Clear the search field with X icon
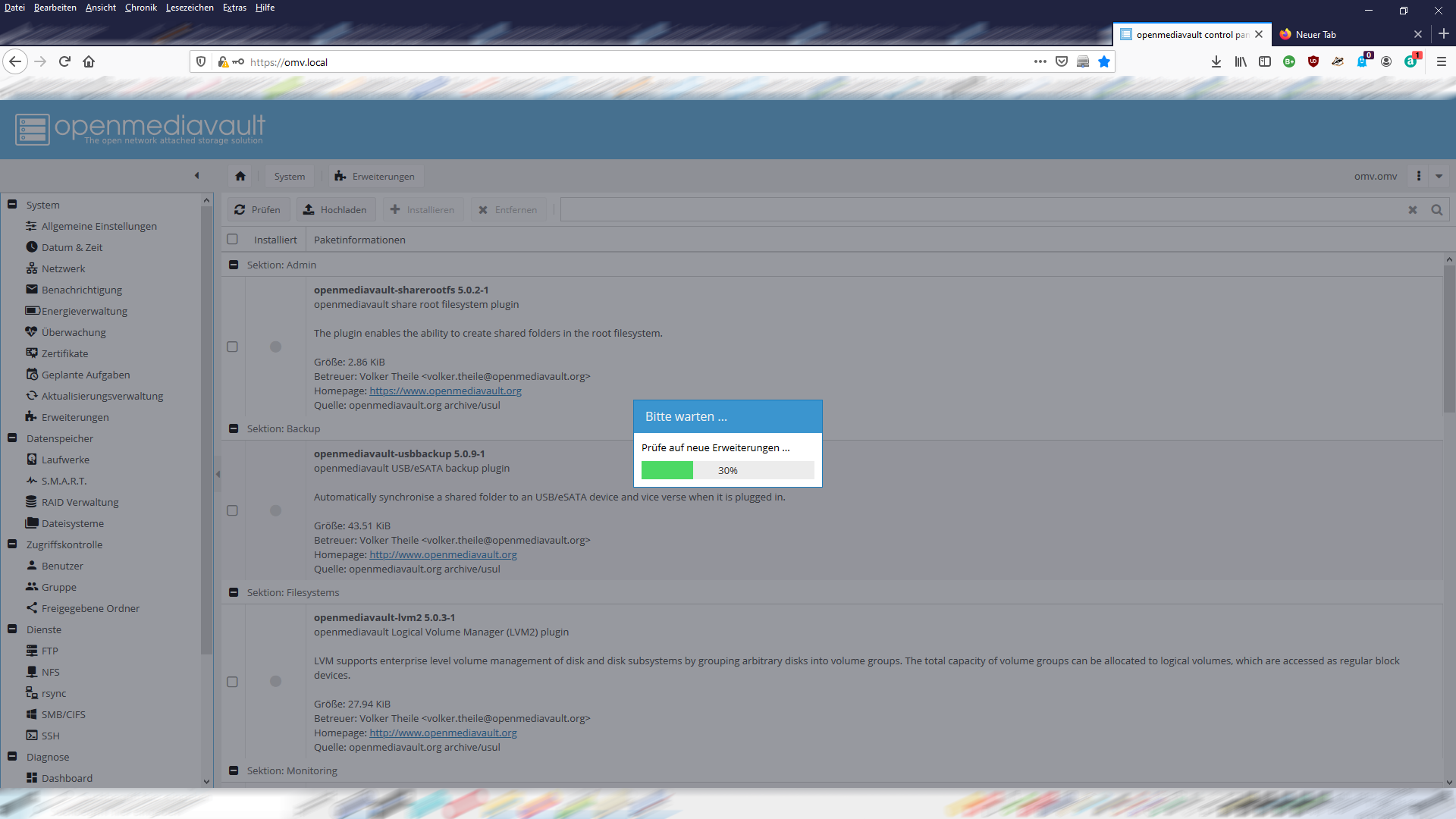This screenshot has width=1456, height=819. [x=1413, y=210]
